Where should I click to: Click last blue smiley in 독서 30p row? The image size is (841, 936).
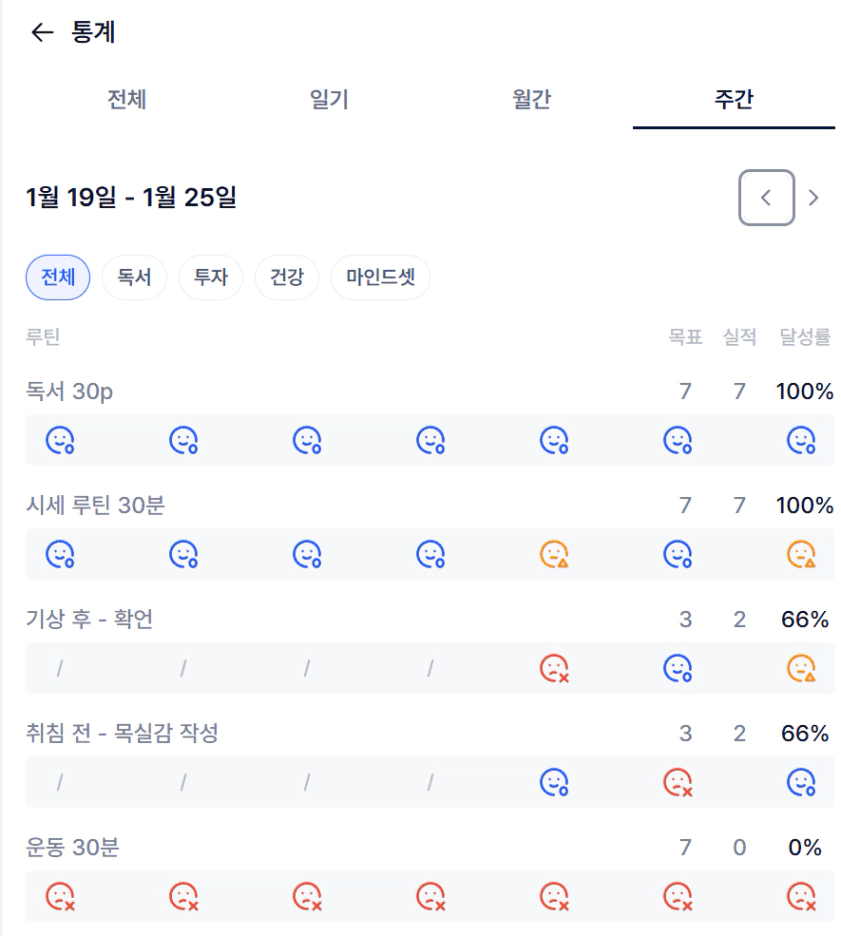pos(801,440)
